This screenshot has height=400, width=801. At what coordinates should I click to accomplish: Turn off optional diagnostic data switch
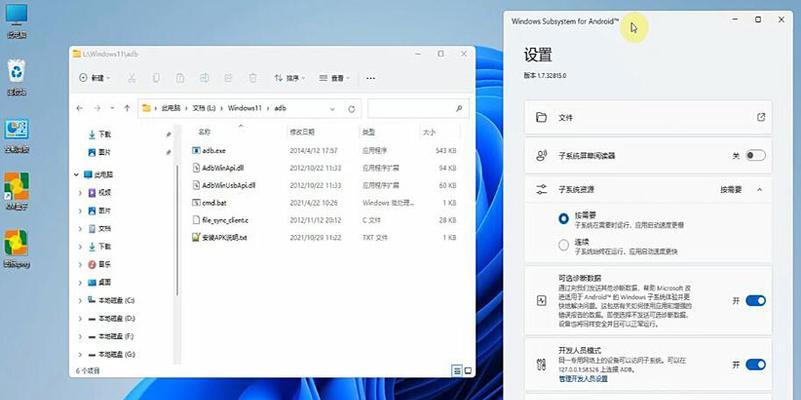[756, 301]
